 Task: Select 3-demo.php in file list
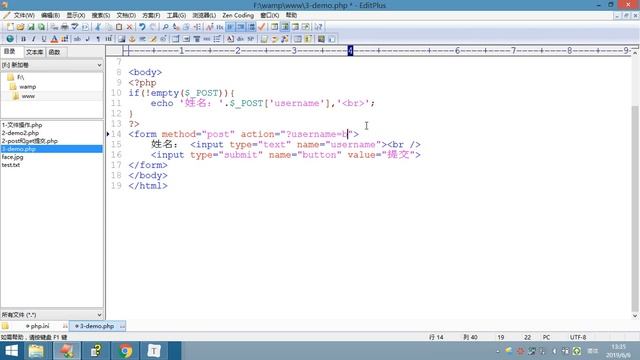click(x=51, y=149)
